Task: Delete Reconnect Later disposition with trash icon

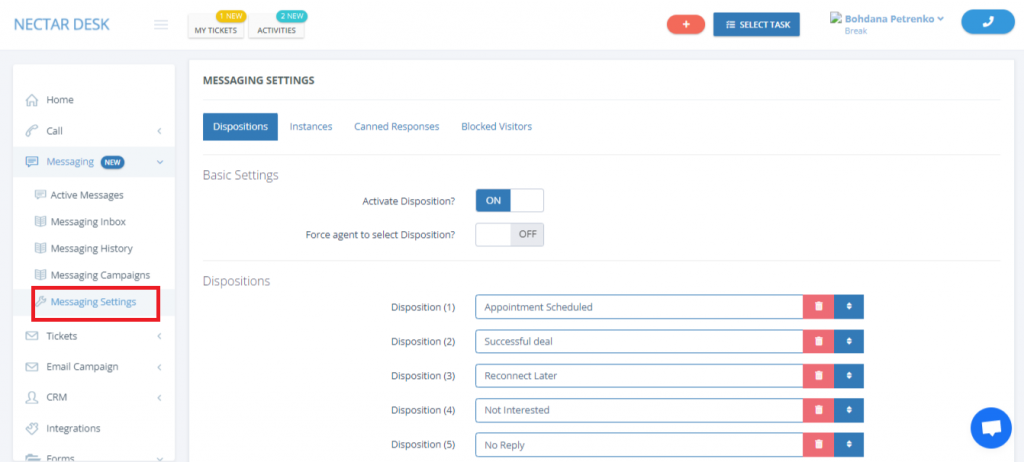Action: [819, 376]
